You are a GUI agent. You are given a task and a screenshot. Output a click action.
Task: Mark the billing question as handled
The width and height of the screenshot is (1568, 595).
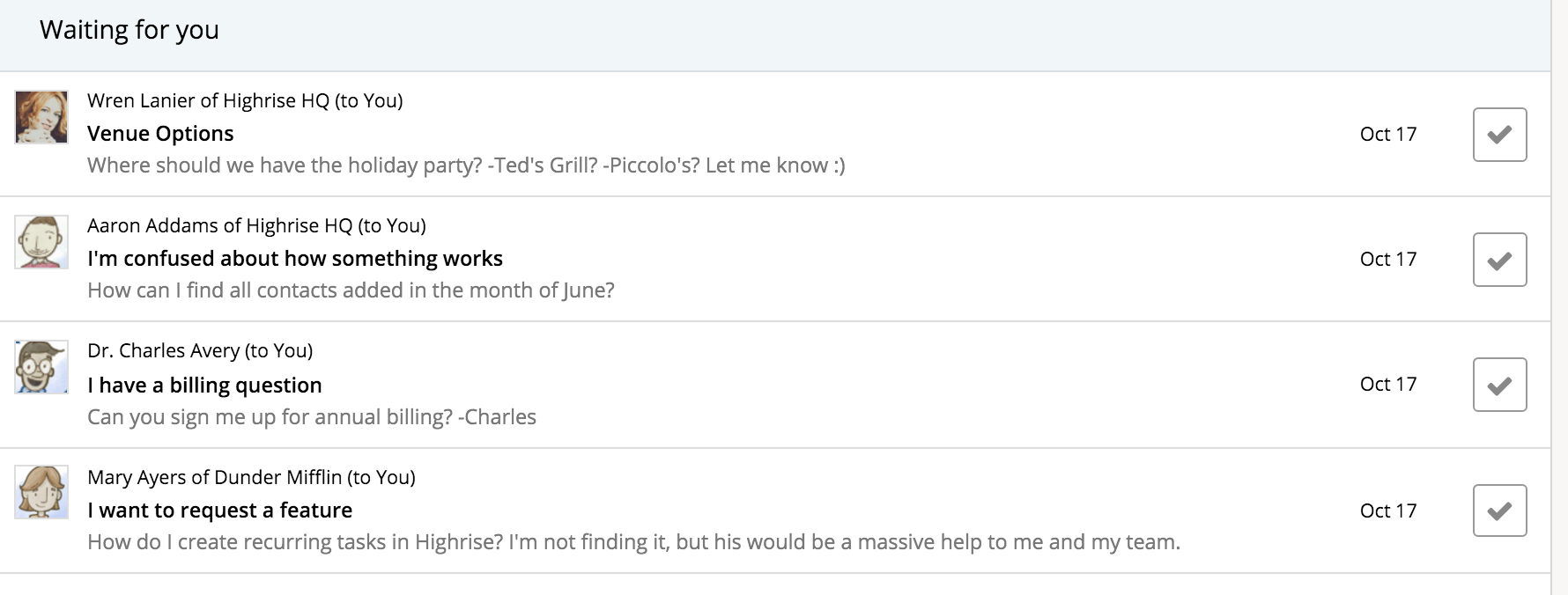pos(1499,385)
